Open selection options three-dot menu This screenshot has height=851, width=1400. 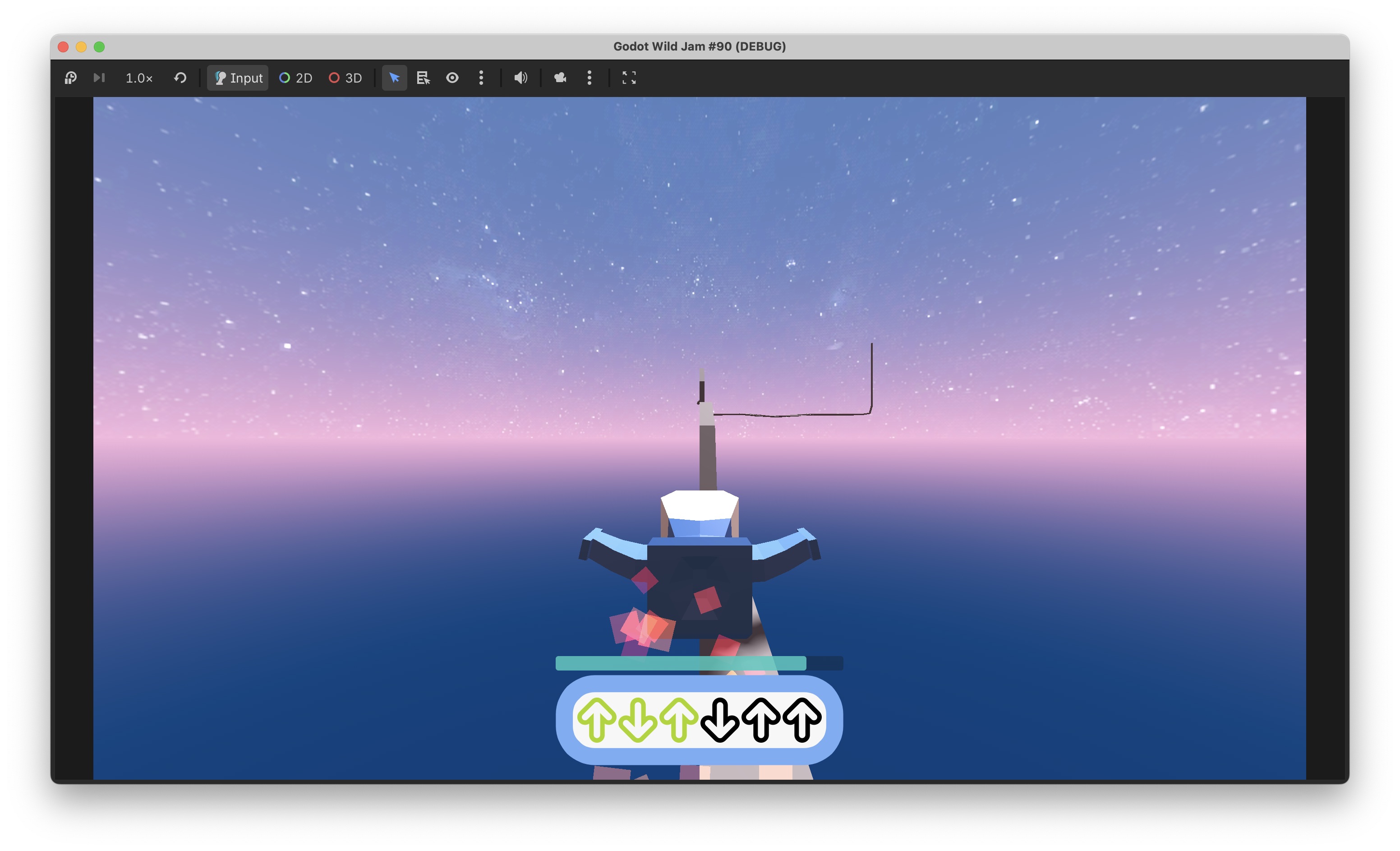pos(481,78)
